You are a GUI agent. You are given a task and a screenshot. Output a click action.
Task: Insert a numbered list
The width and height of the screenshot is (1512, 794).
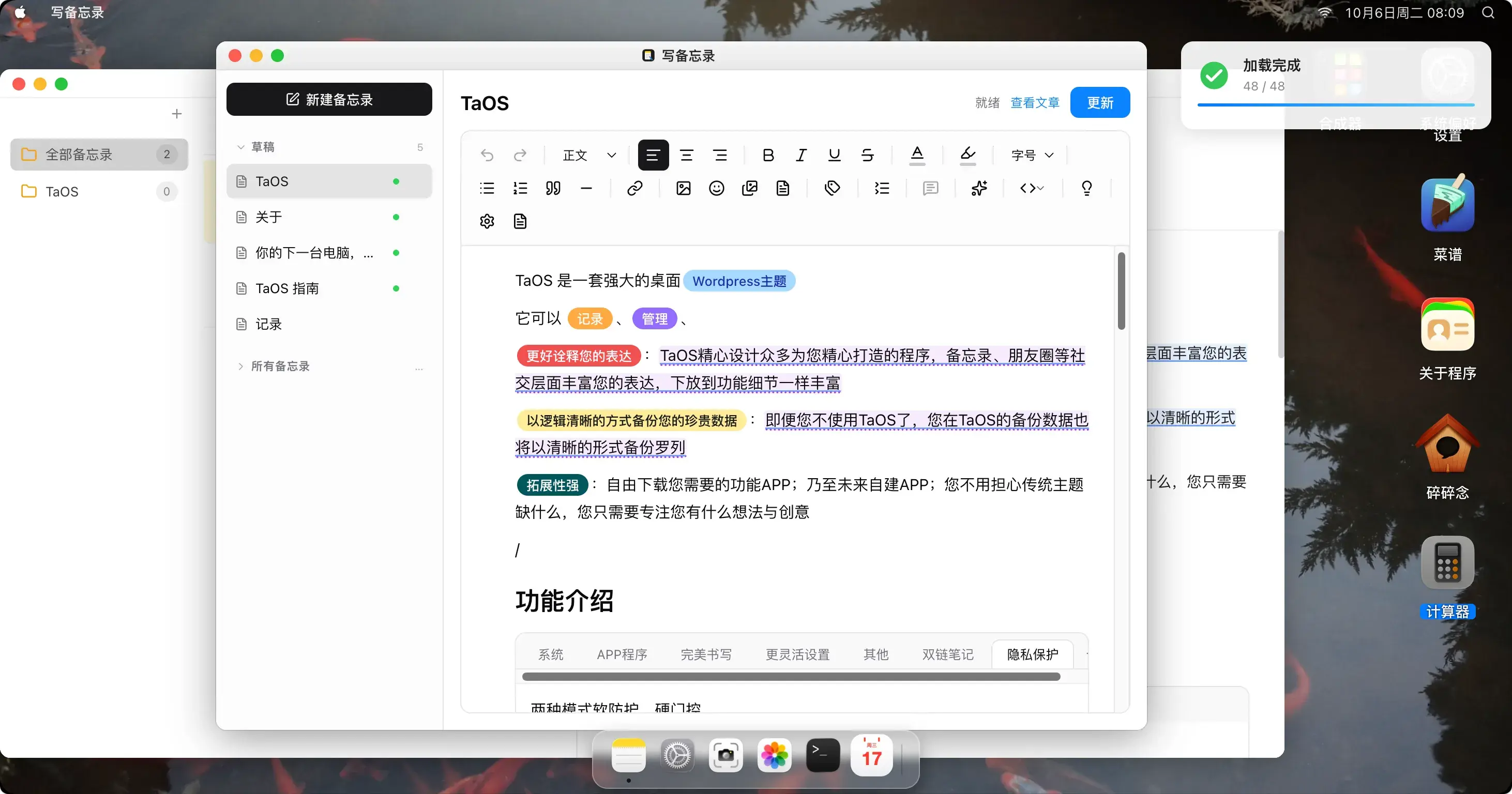[x=520, y=188]
